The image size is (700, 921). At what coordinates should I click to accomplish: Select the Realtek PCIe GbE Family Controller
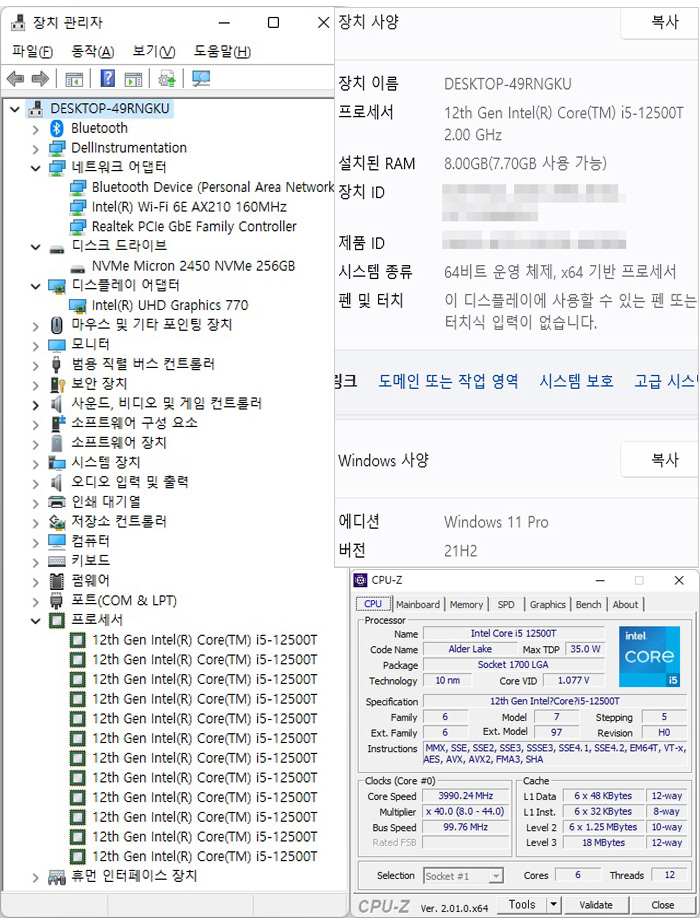click(194, 227)
